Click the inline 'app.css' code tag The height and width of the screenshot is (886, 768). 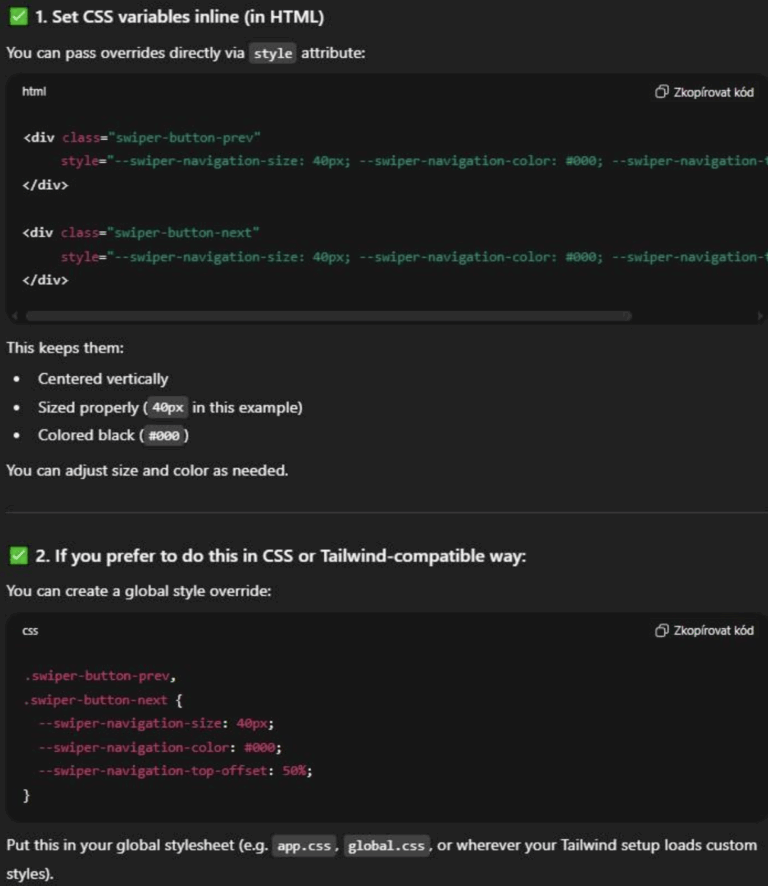(x=304, y=846)
